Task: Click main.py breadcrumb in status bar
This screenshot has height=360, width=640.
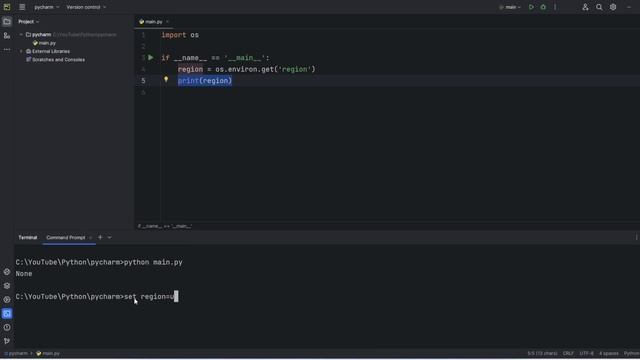Action: (48, 353)
